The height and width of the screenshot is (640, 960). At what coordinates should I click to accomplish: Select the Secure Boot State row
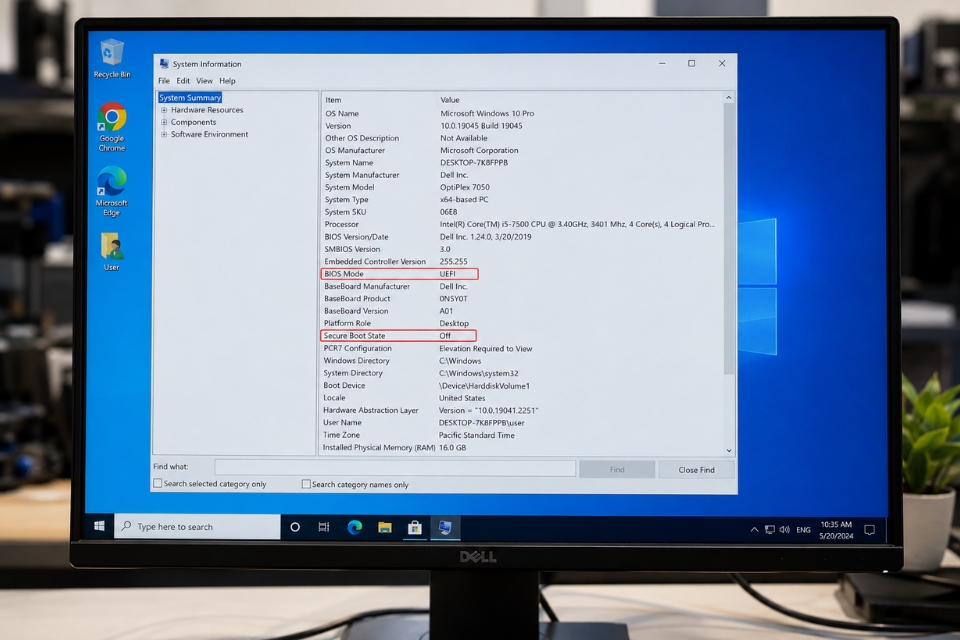point(521,336)
